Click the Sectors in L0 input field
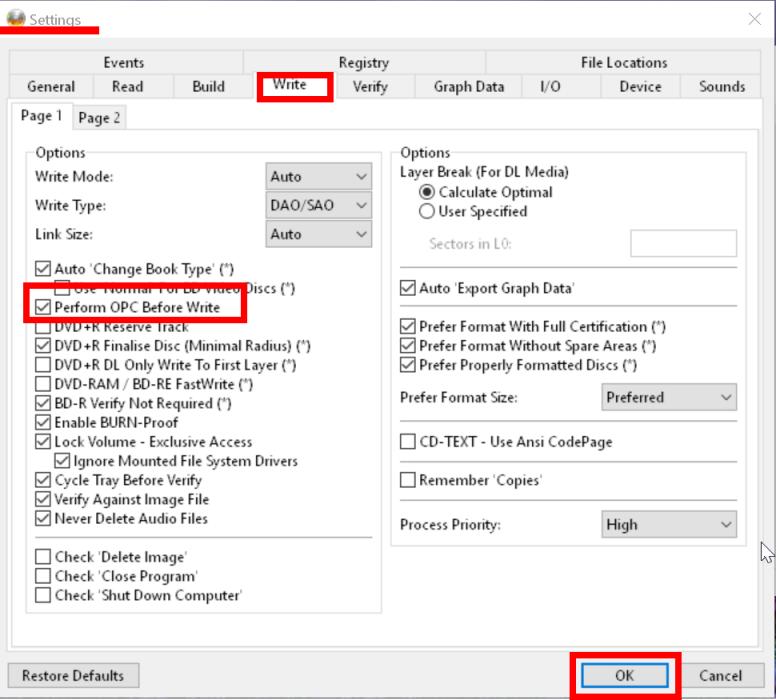Screen dimensions: 776x700 [x=683, y=243]
